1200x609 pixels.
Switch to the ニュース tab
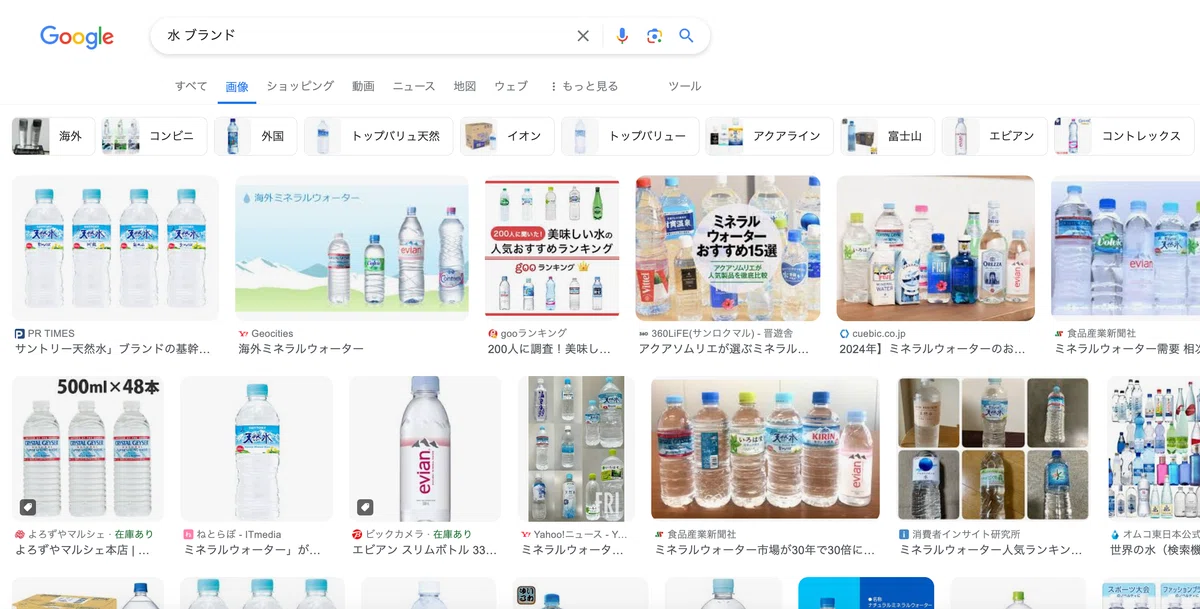414,87
